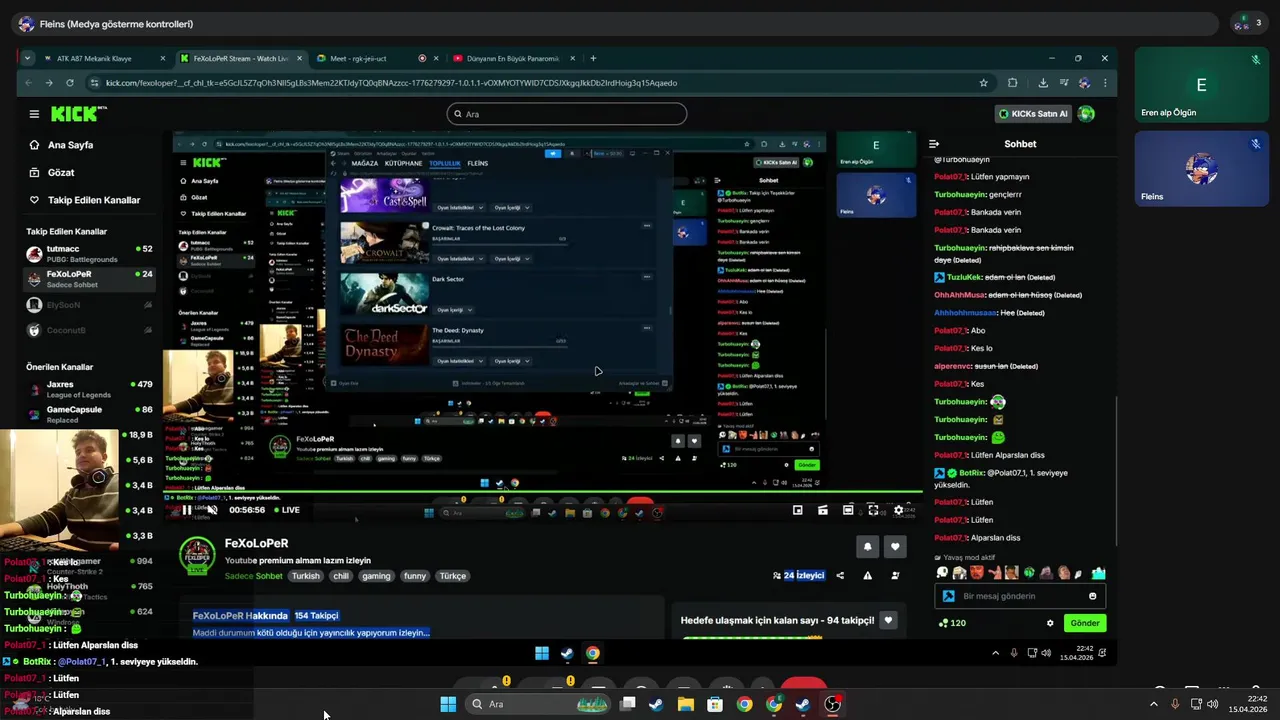Click KICKs Satın Al button
This screenshot has height=720, width=1280.
point(1034,114)
